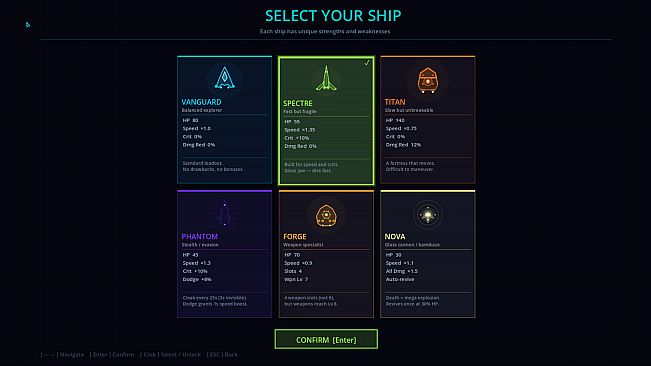Click the VANGUARD name label
This screenshot has width=651, height=366.
coord(201,102)
